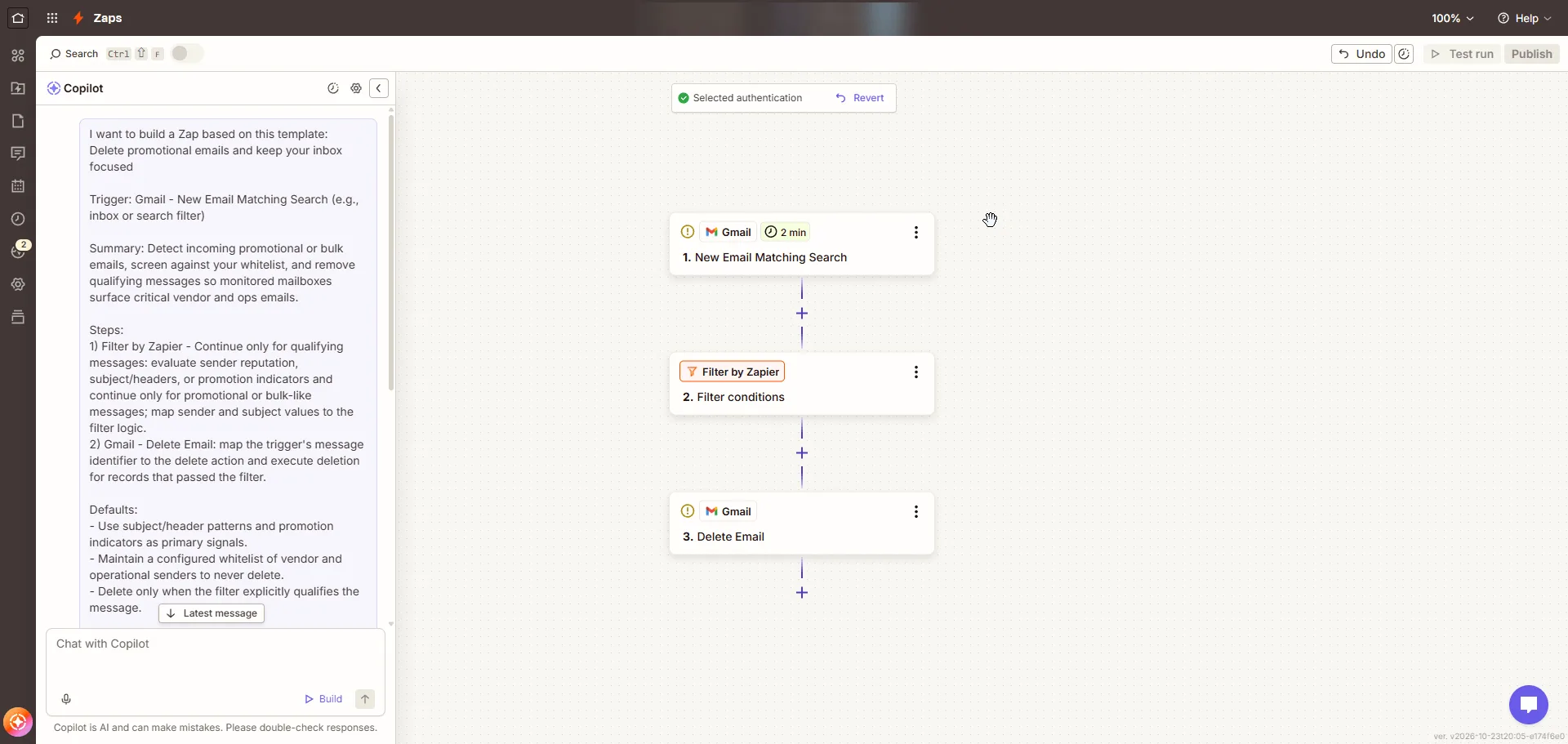This screenshot has height=744, width=1568.
Task: Toggle the switch next to Search
Action: pyautogui.click(x=187, y=54)
